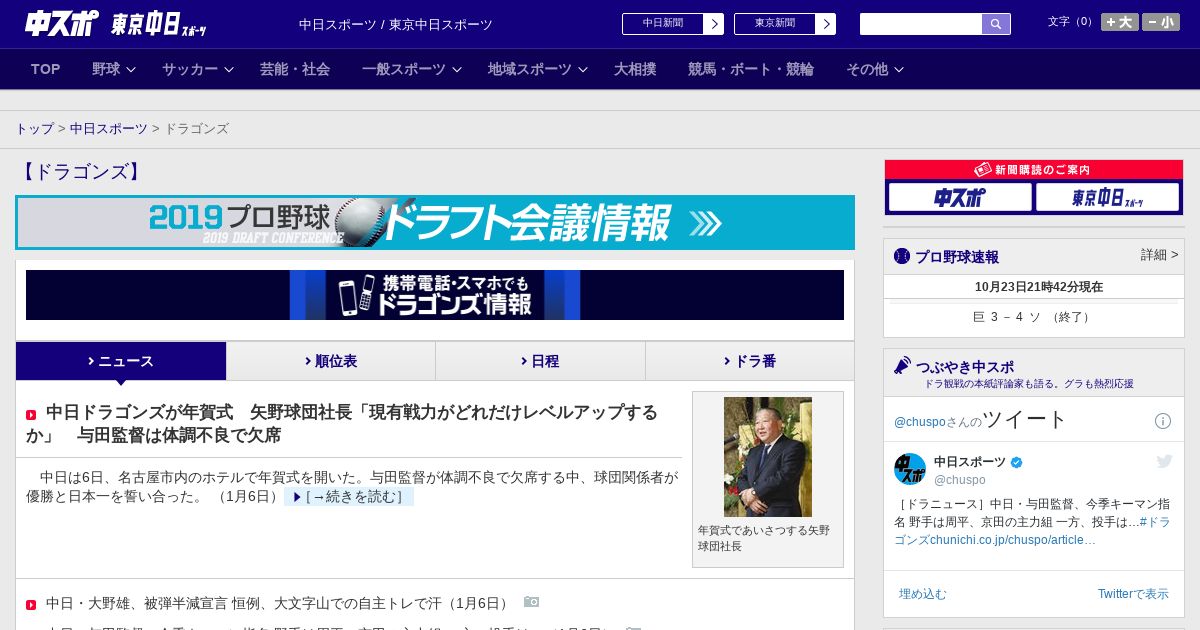The width and height of the screenshot is (1200, 630).
Task: Open mobile Dragons info banner
Action: pyautogui.click(x=435, y=295)
